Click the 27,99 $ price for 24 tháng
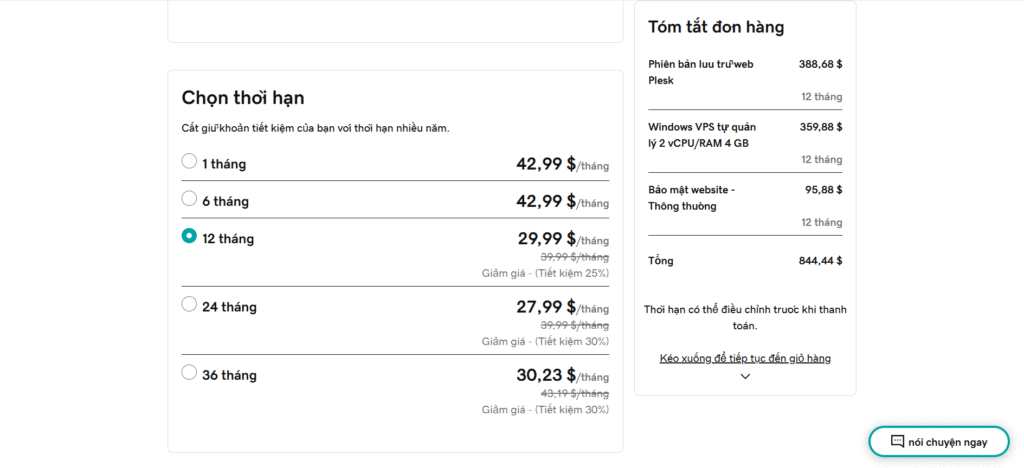This screenshot has width=1024, height=468. tap(546, 307)
